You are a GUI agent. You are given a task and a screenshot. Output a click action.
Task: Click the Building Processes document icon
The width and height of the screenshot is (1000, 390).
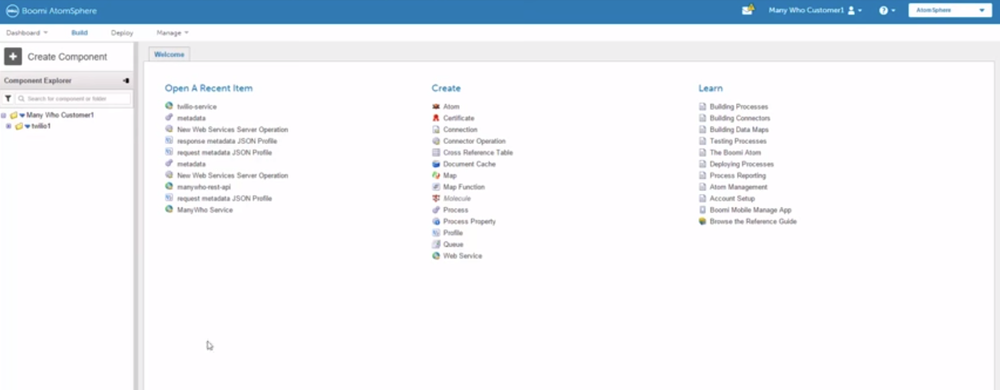[703, 107]
